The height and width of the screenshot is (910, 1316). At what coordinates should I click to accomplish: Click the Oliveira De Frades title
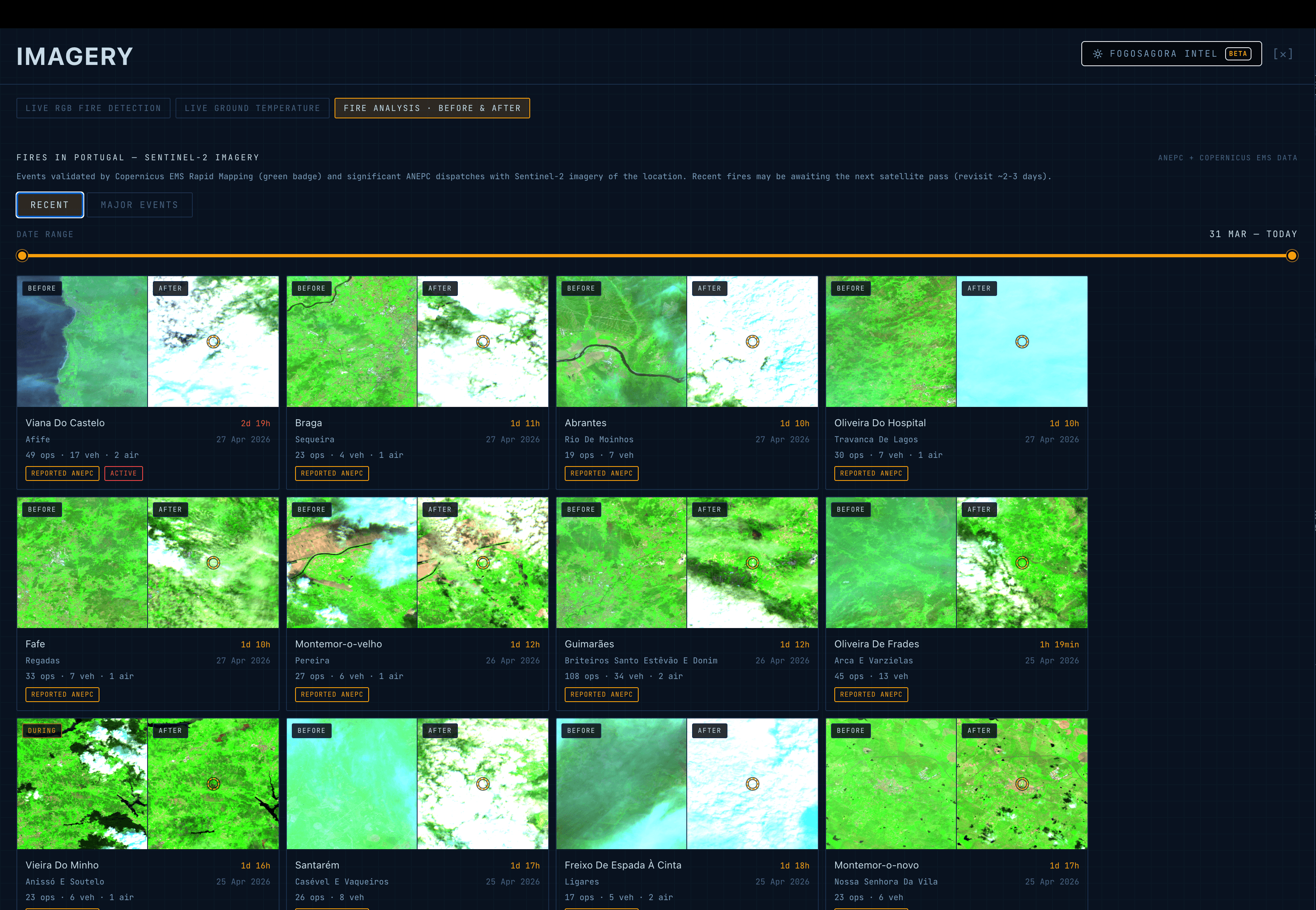(876, 644)
